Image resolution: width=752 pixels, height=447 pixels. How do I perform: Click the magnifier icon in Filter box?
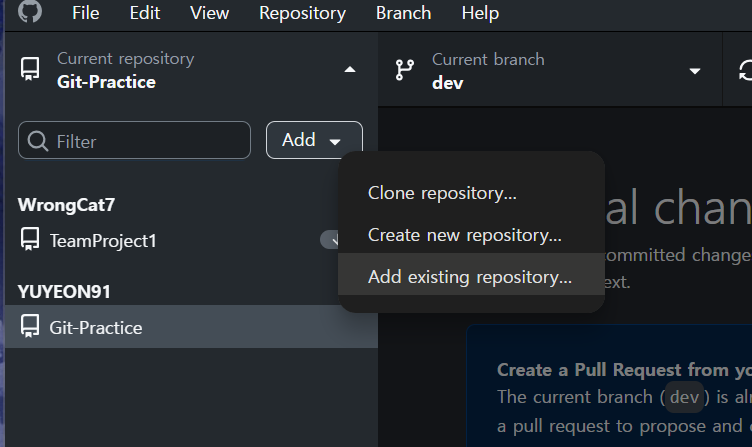click(x=37, y=141)
